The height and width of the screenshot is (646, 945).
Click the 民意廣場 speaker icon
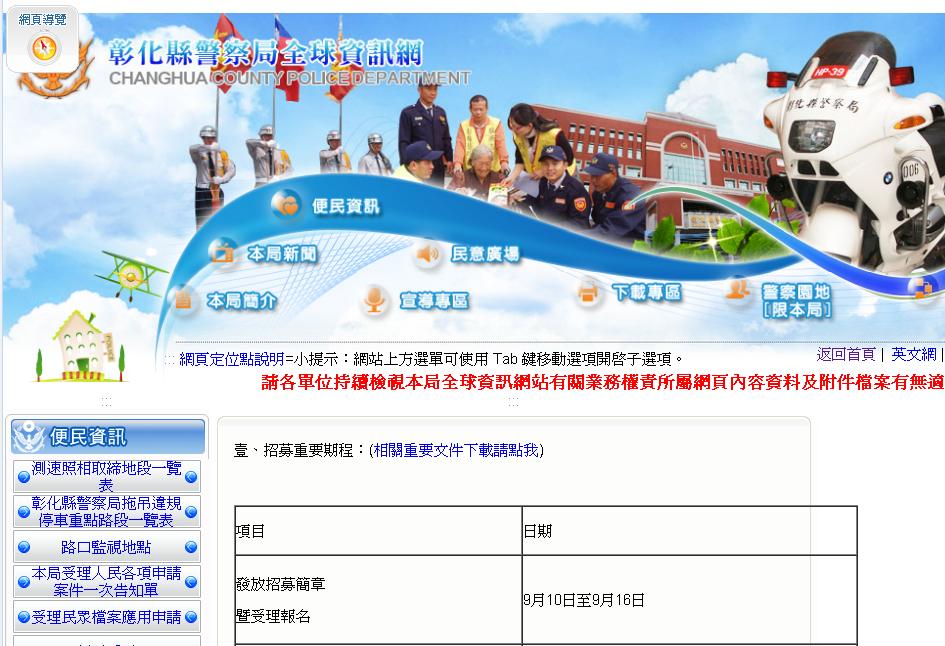428,254
